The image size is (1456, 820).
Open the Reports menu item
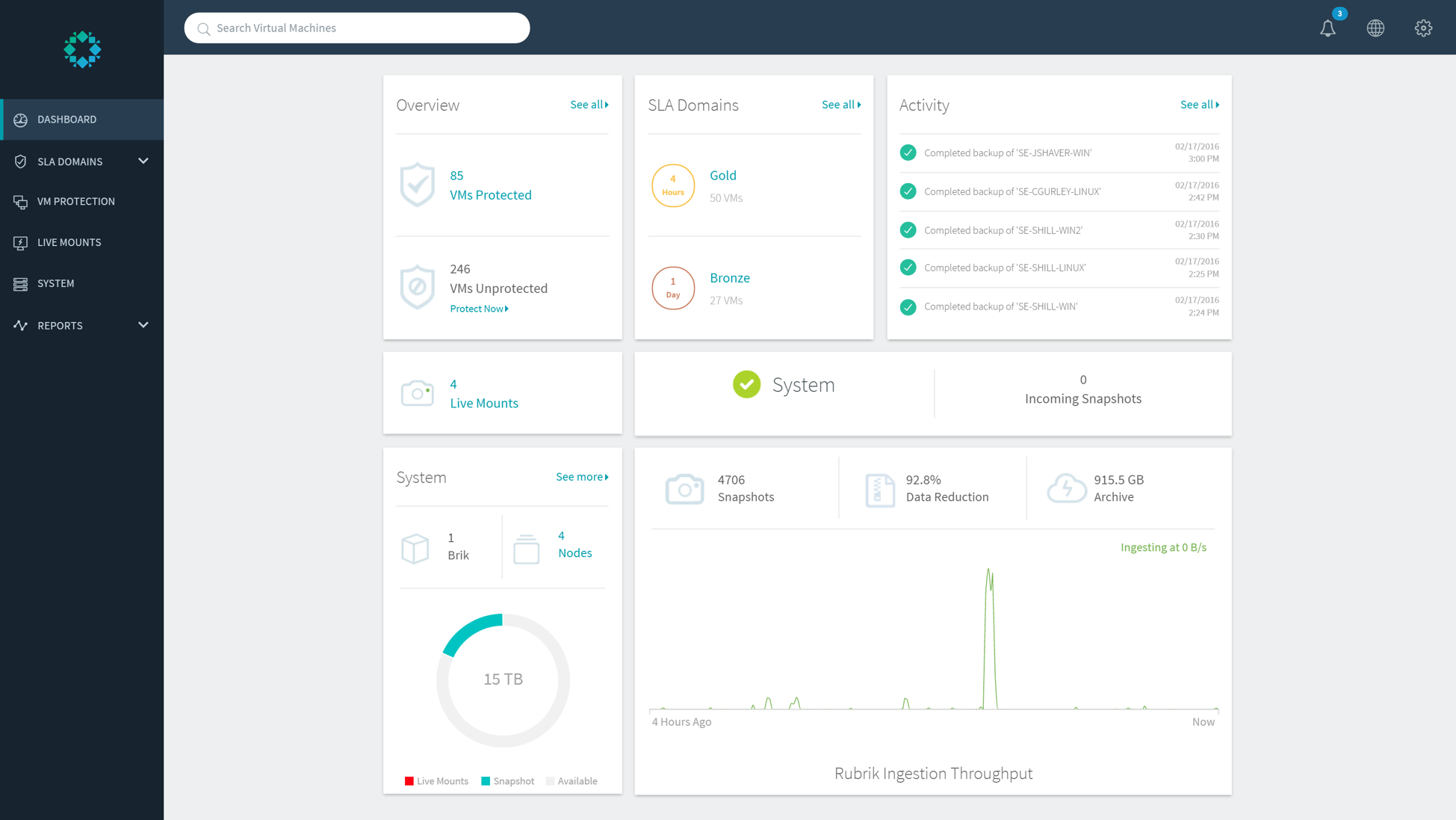pos(59,325)
